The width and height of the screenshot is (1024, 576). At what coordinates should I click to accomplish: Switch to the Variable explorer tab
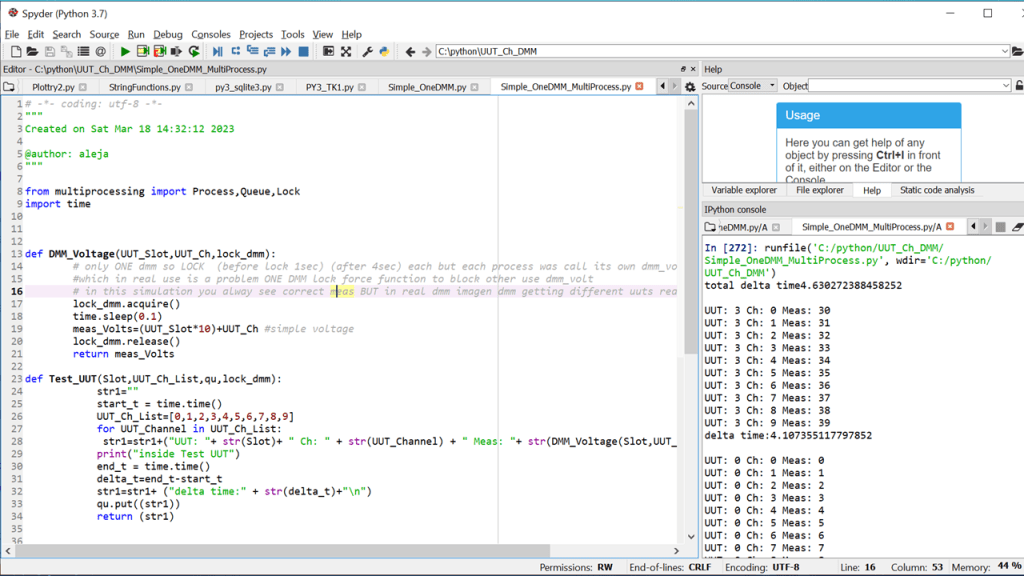743,190
